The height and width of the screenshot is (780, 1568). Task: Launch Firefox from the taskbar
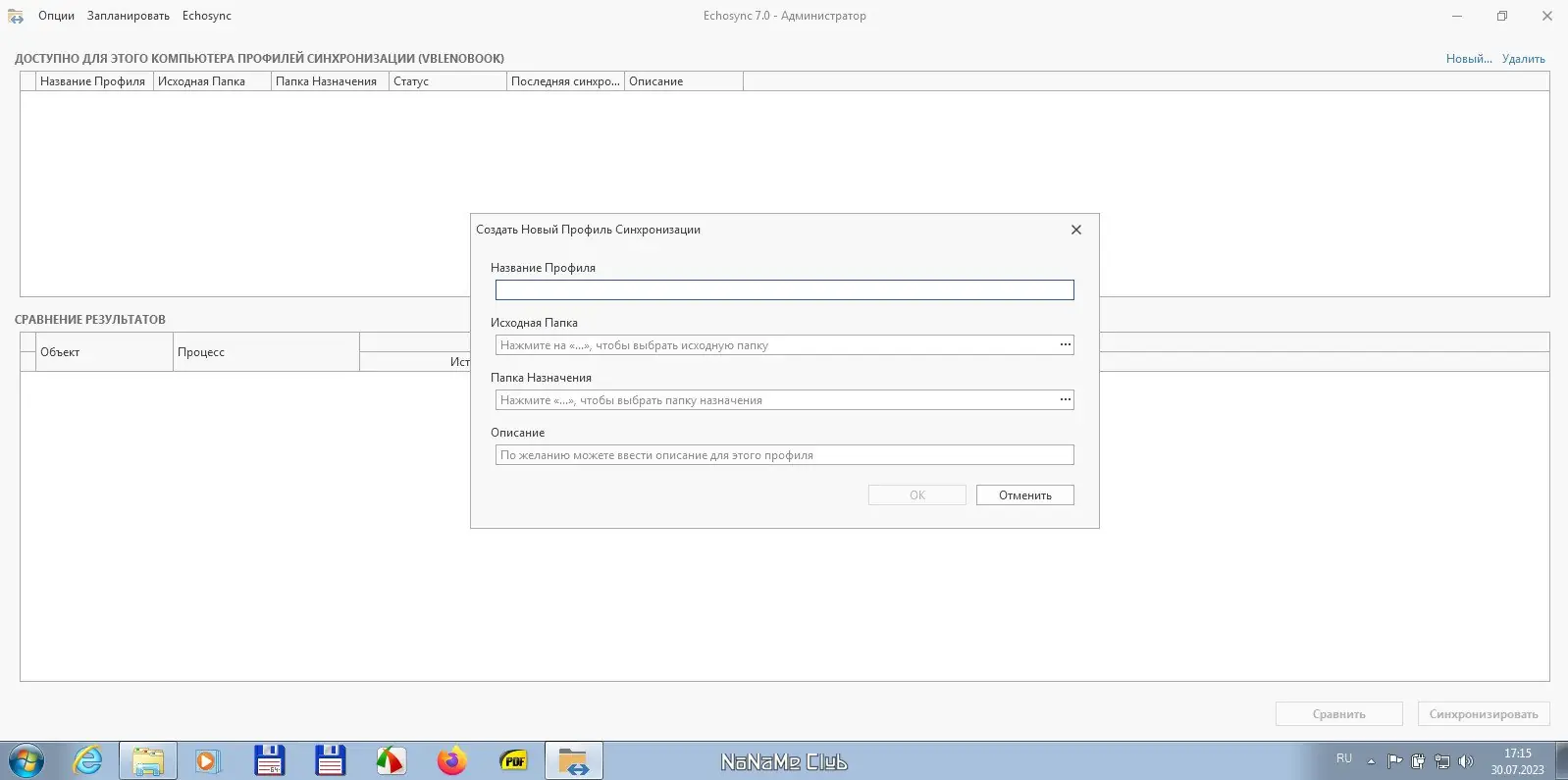451,761
